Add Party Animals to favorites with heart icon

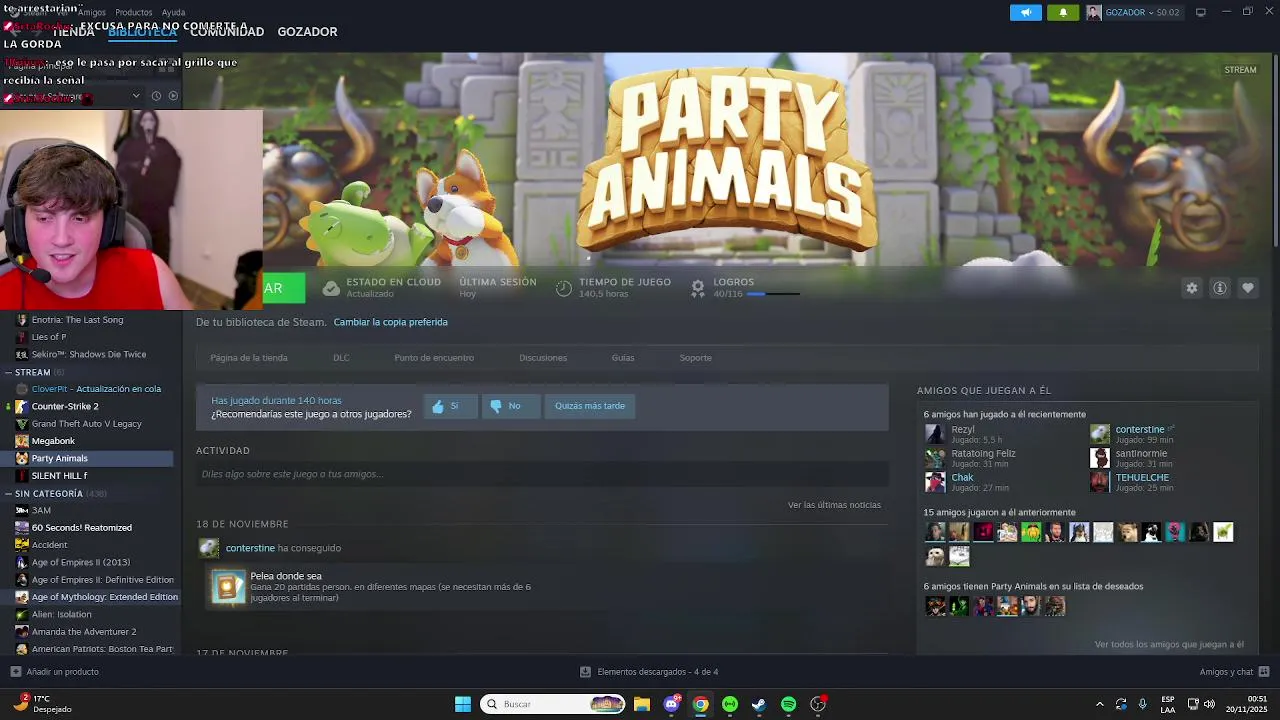point(1248,288)
